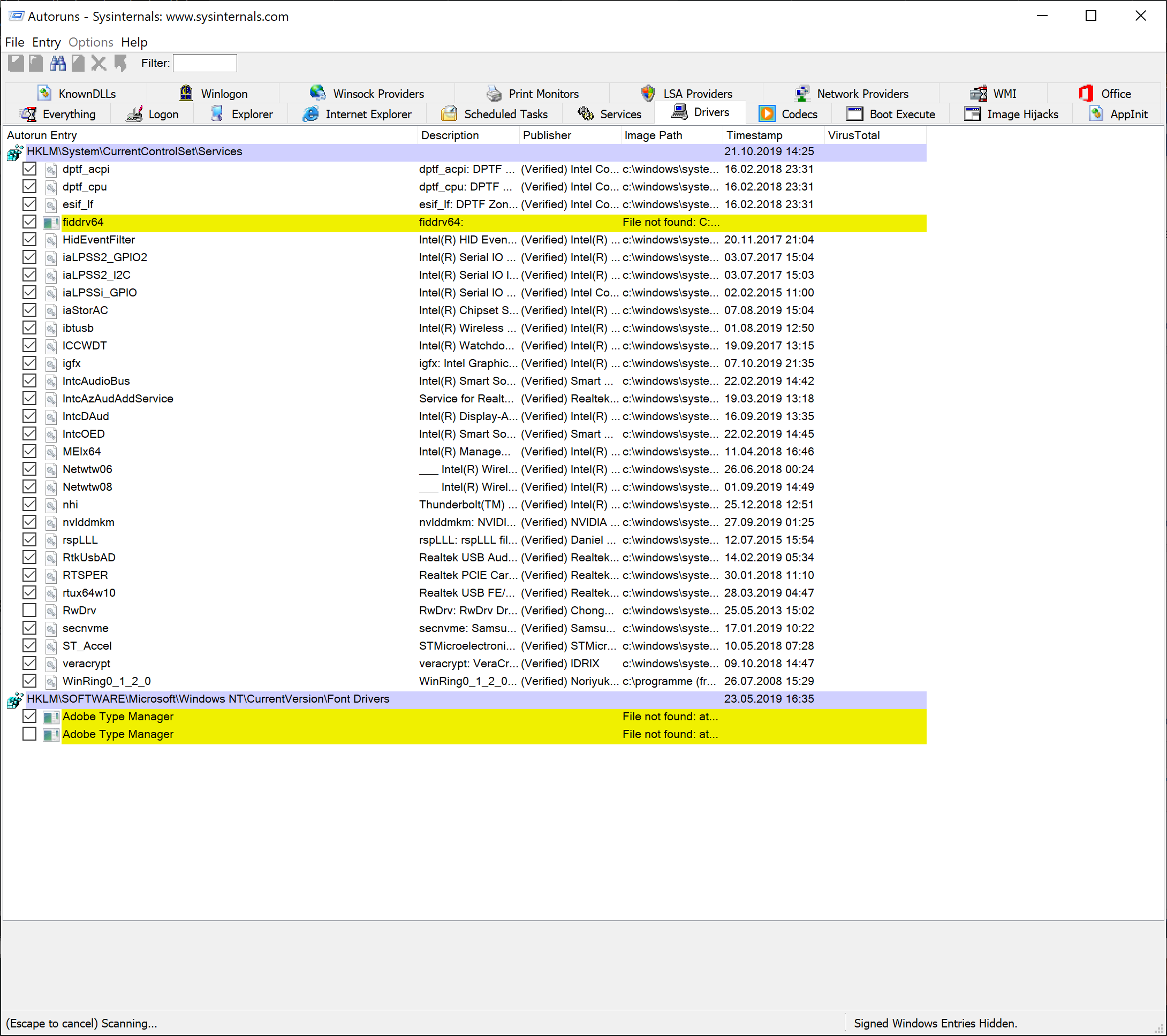Sort by the Timestamp column header
Screen dimensions: 1167x1036
pos(774,135)
